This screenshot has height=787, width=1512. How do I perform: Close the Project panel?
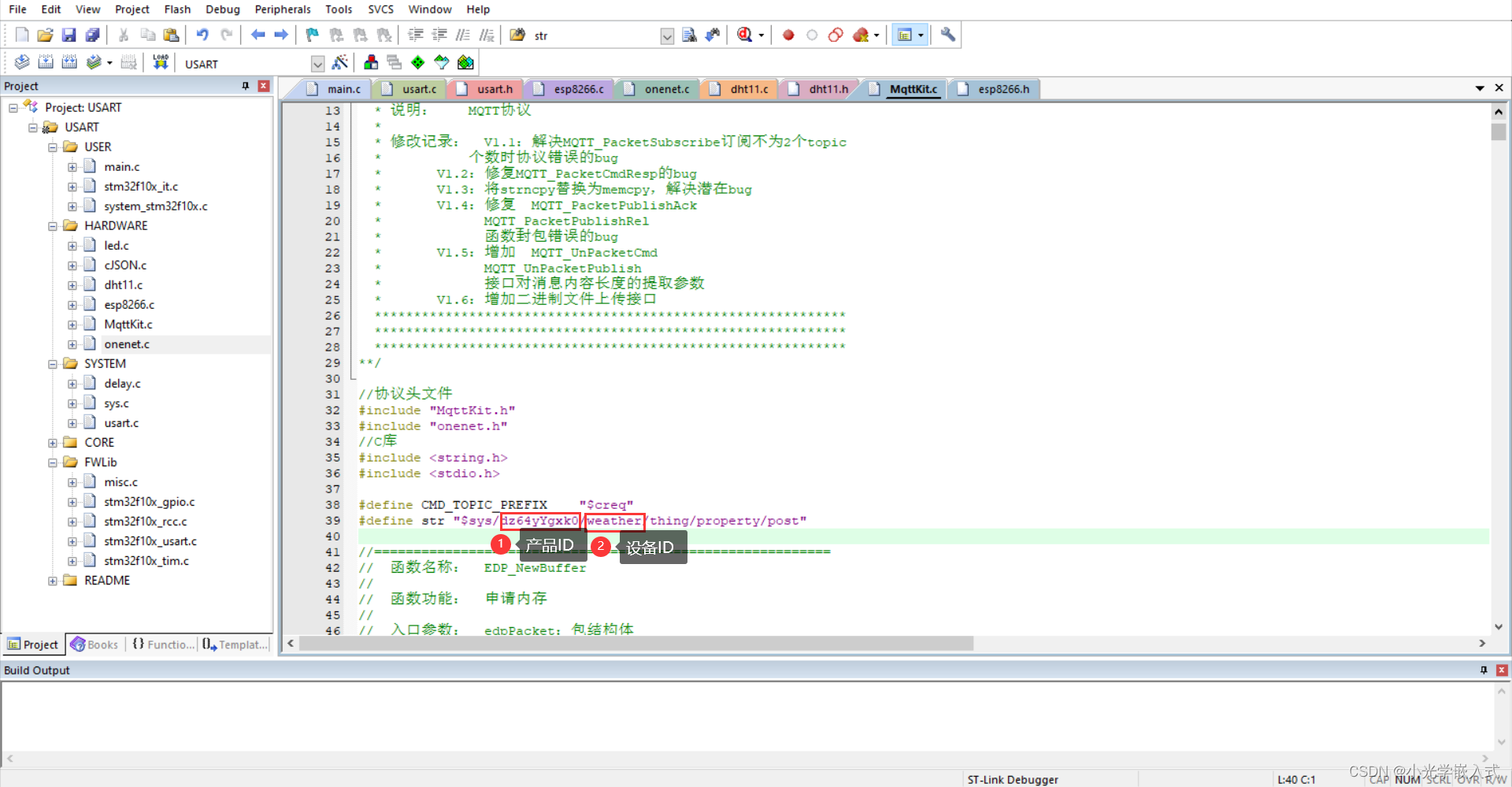point(264,86)
